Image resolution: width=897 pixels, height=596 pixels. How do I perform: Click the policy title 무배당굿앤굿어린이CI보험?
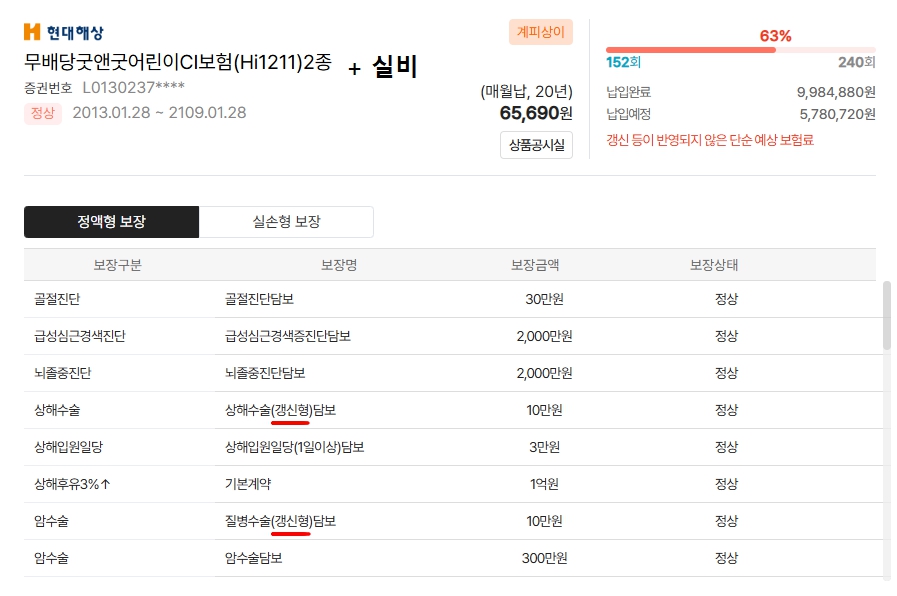coord(178,62)
